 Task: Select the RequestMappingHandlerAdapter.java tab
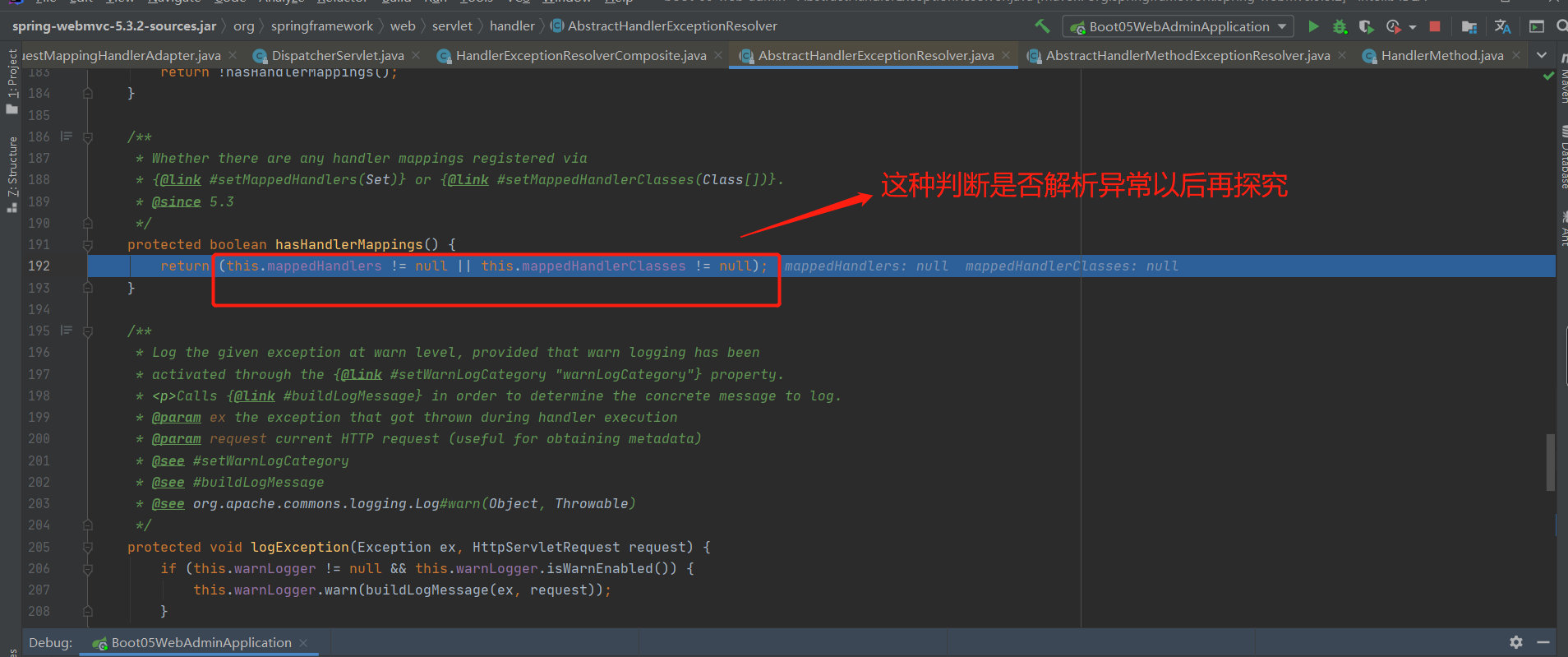point(123,55)
